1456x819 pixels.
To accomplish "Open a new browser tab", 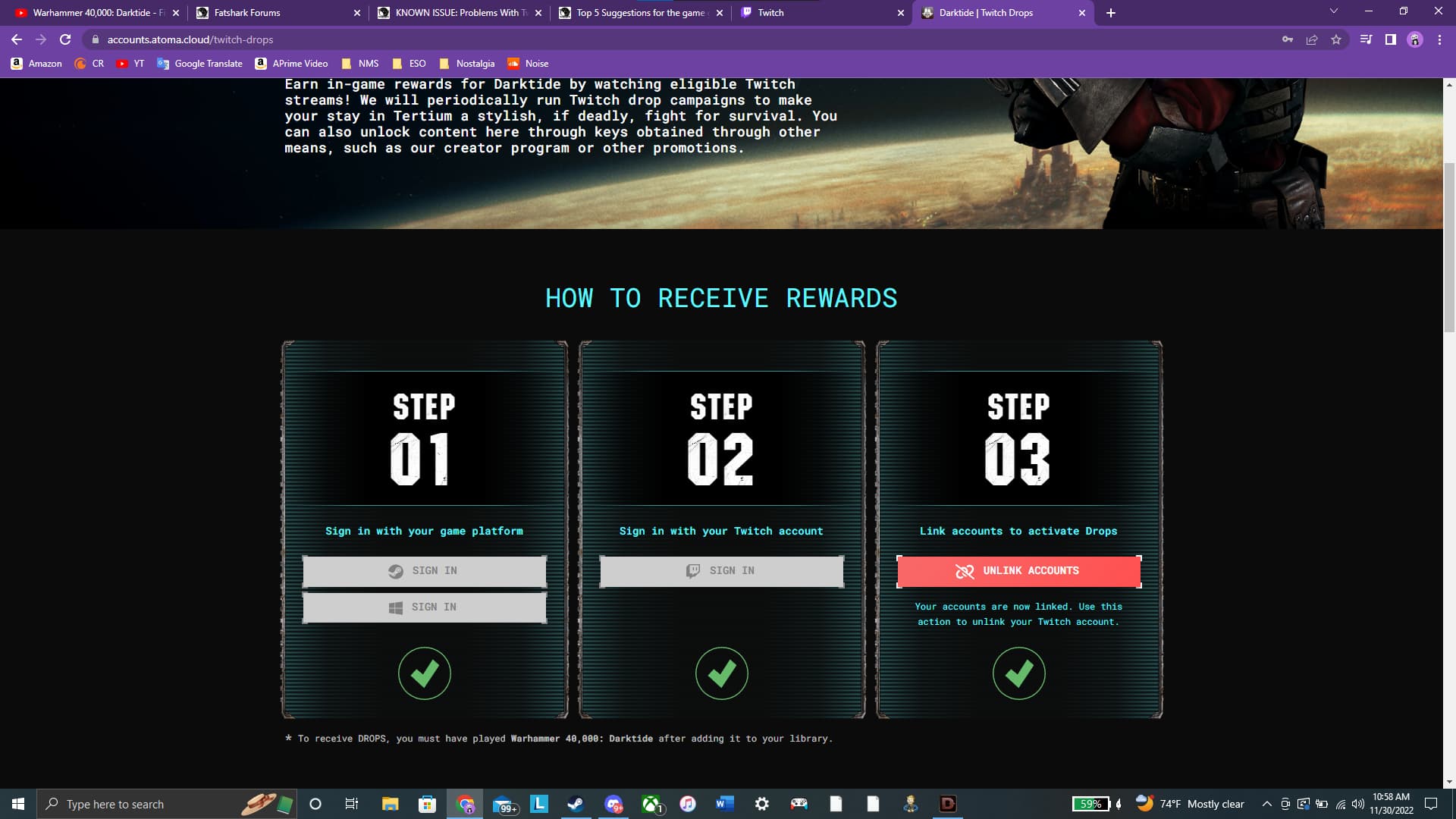I will tap(1111, 13).
